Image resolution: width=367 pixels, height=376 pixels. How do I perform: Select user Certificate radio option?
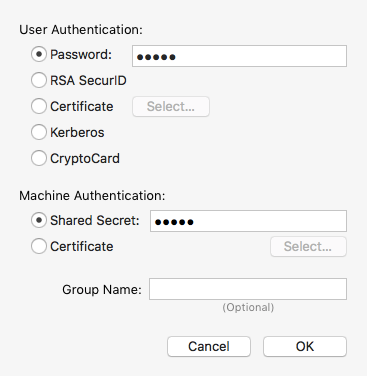click(39, 106)
